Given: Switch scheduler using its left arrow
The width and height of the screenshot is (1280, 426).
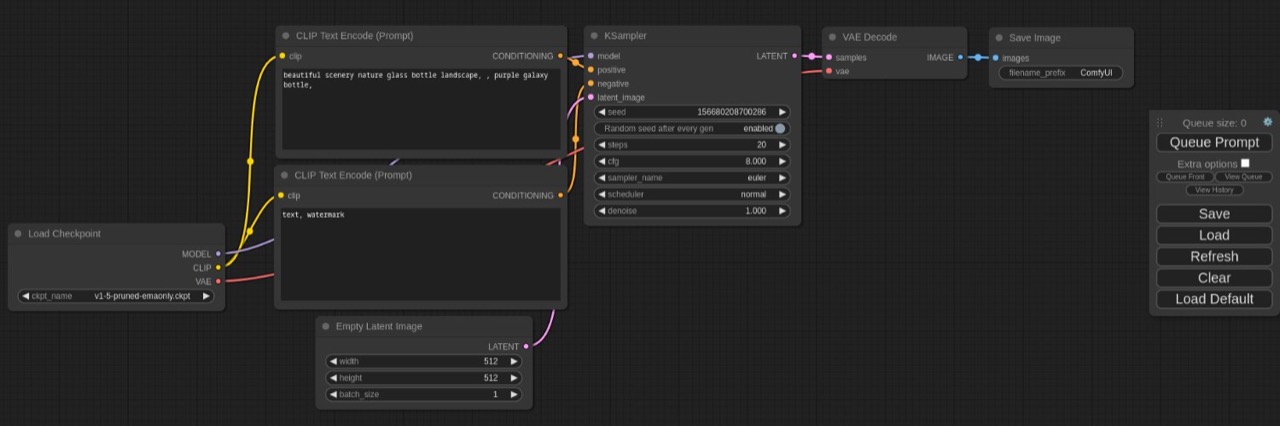Looking at the screenshot, I should pos(601,194).
